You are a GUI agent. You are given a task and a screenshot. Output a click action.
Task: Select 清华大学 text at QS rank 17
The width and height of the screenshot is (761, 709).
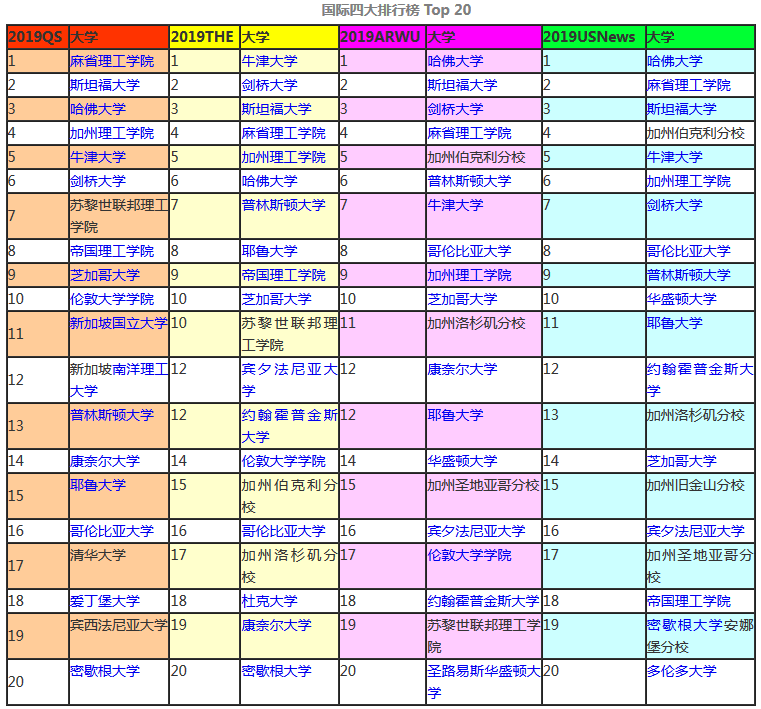[x=98, y=555]
